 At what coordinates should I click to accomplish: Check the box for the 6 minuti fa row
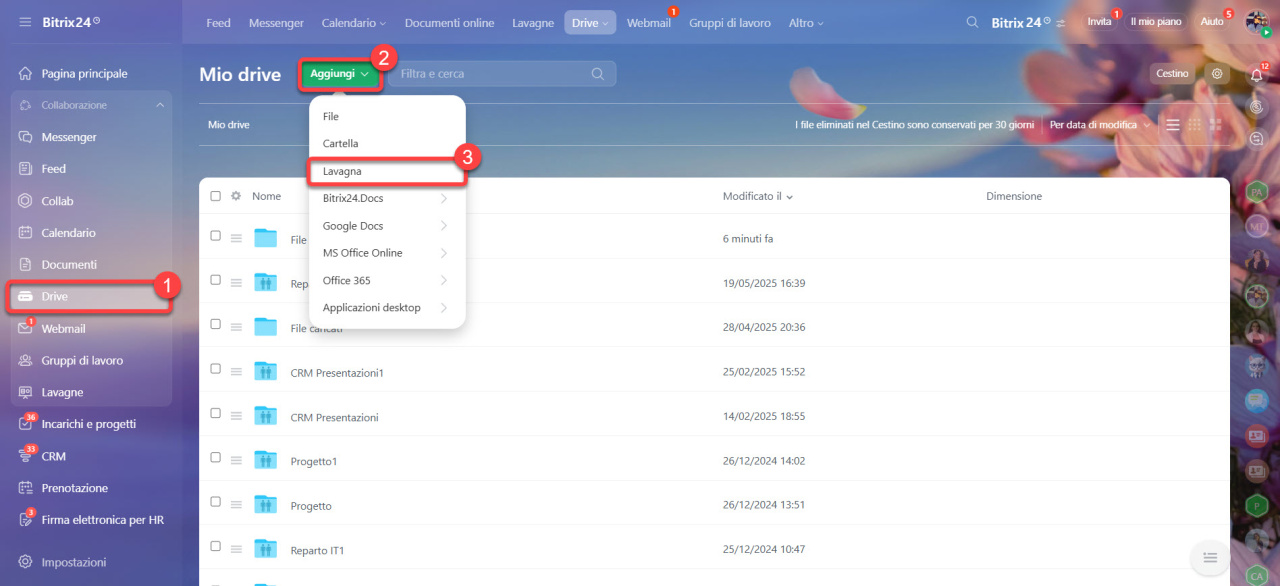coord(215,236)
